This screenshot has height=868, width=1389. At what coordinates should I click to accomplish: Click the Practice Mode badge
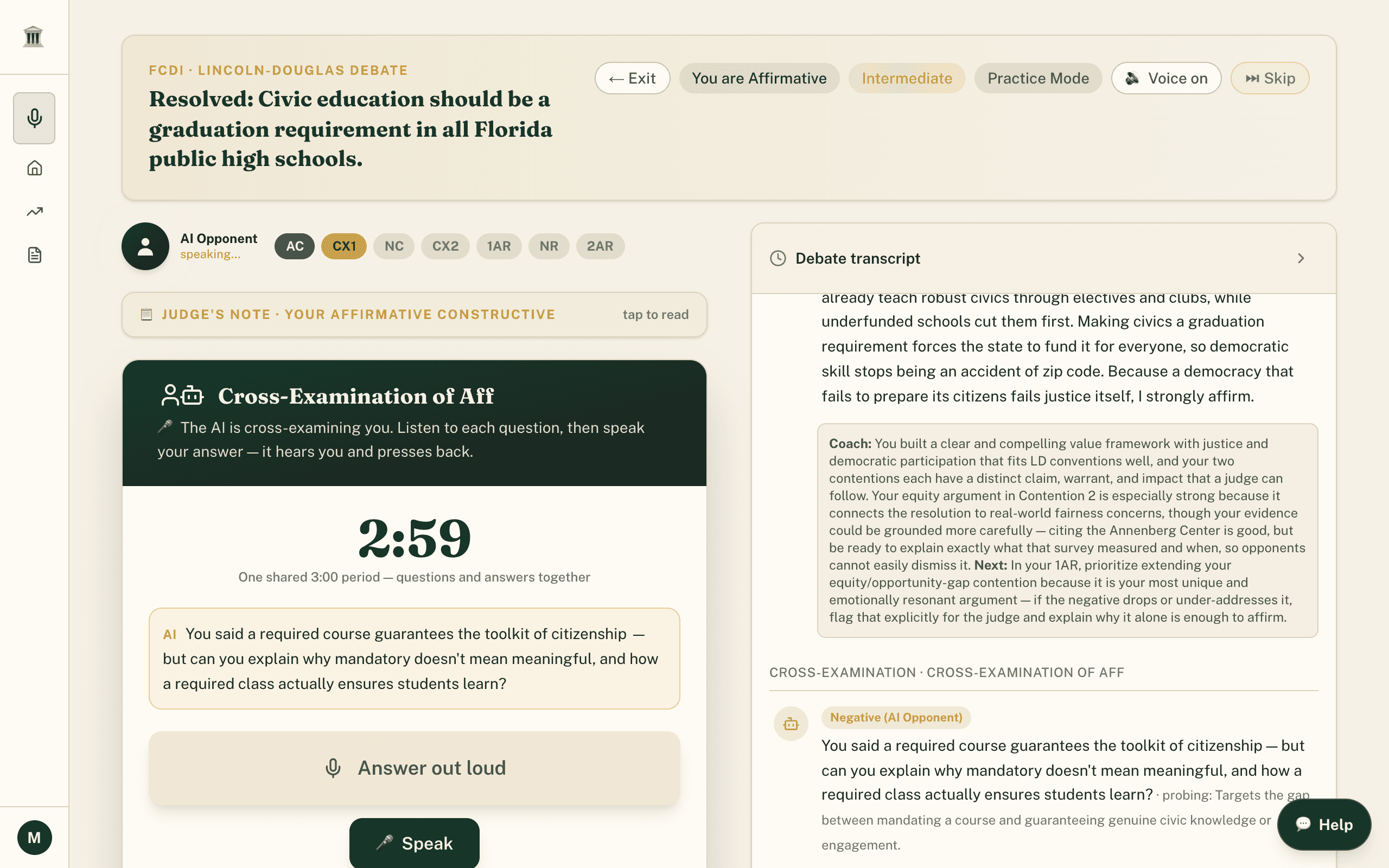[x=1038, y=78]
